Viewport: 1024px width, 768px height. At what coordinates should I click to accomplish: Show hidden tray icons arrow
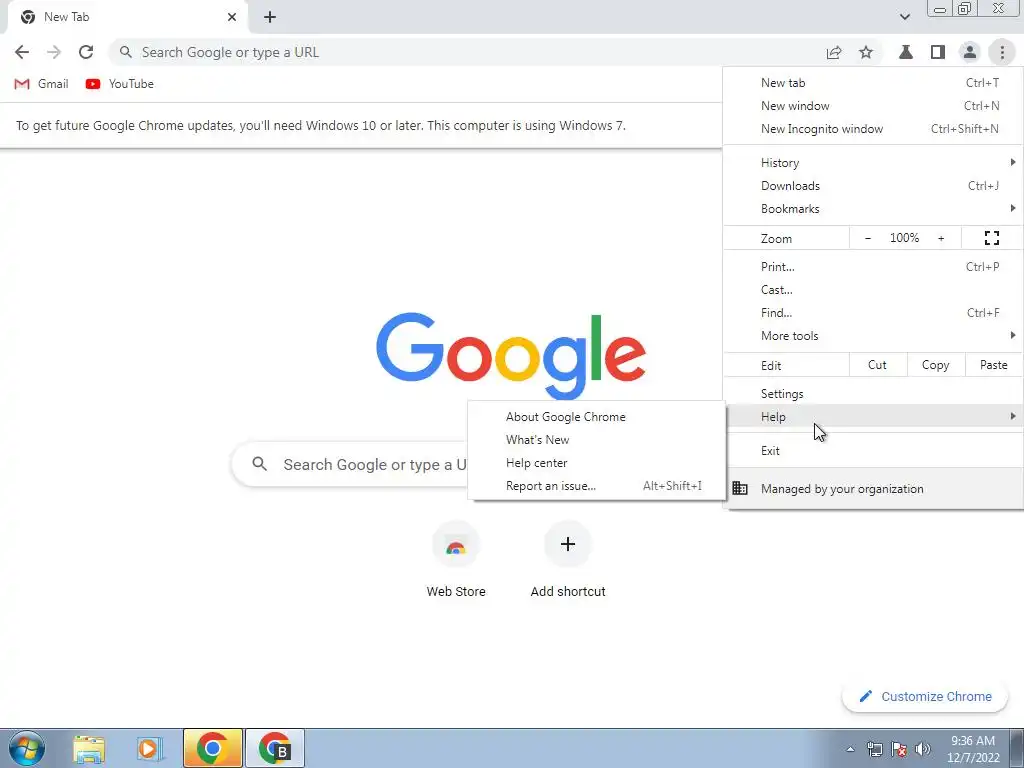[x=850, y=749]
